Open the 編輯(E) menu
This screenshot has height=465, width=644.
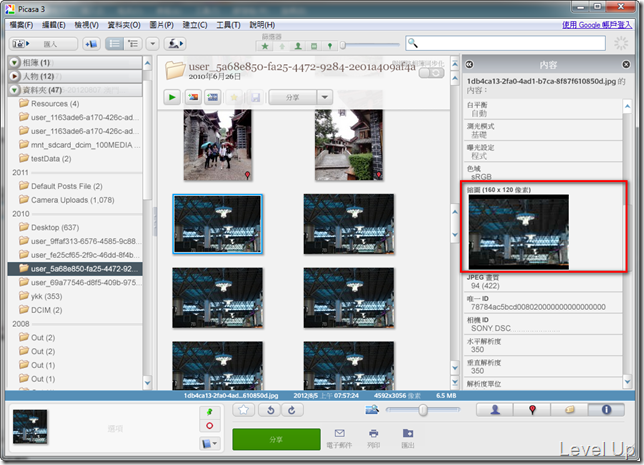coord(54,25)
